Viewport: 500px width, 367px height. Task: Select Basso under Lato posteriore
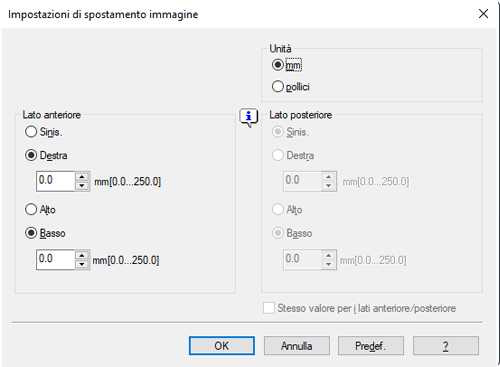[x=278, y=233]
